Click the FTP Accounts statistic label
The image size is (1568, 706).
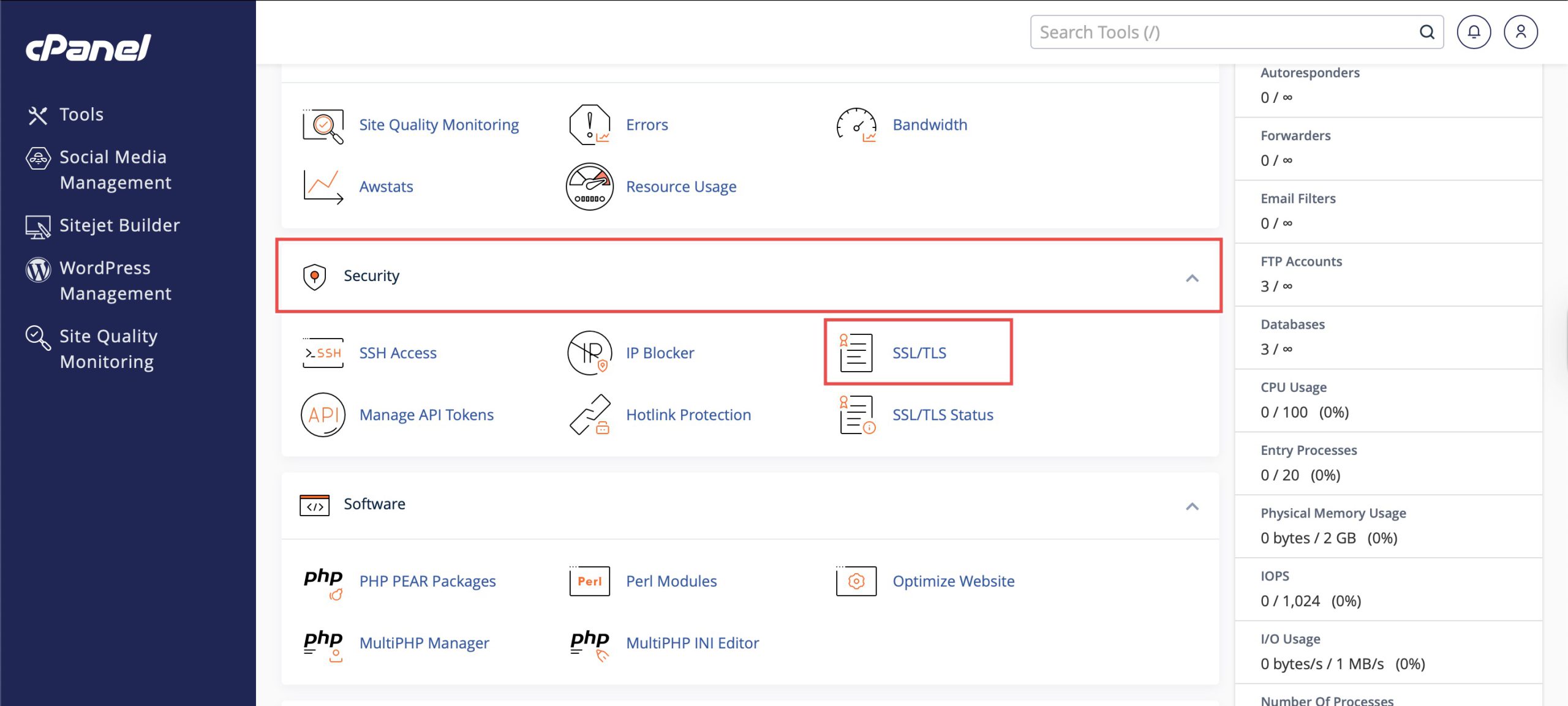(1301, 262)
